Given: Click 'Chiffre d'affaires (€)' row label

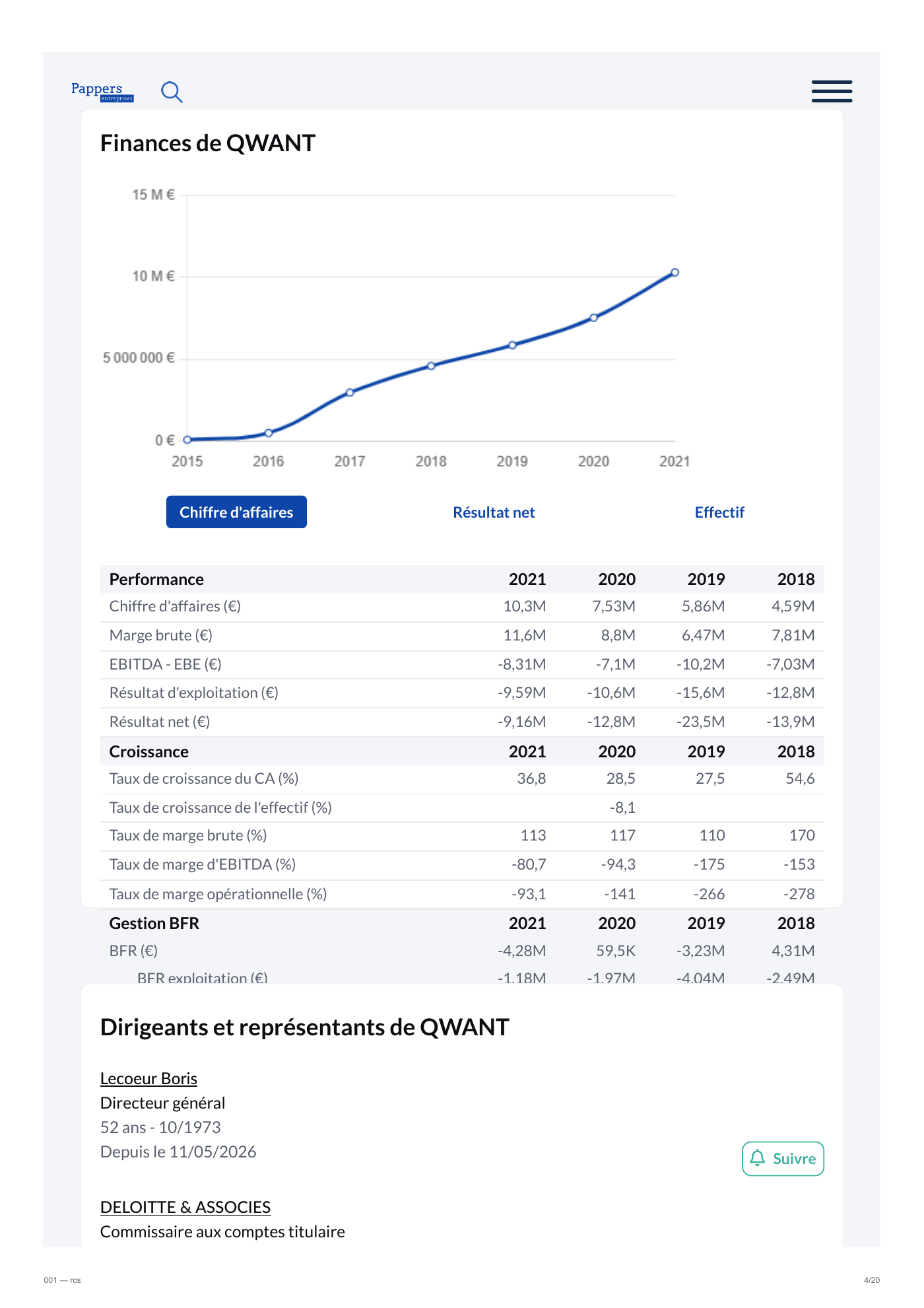Looking at the screenshot, I should pos(175,607).
